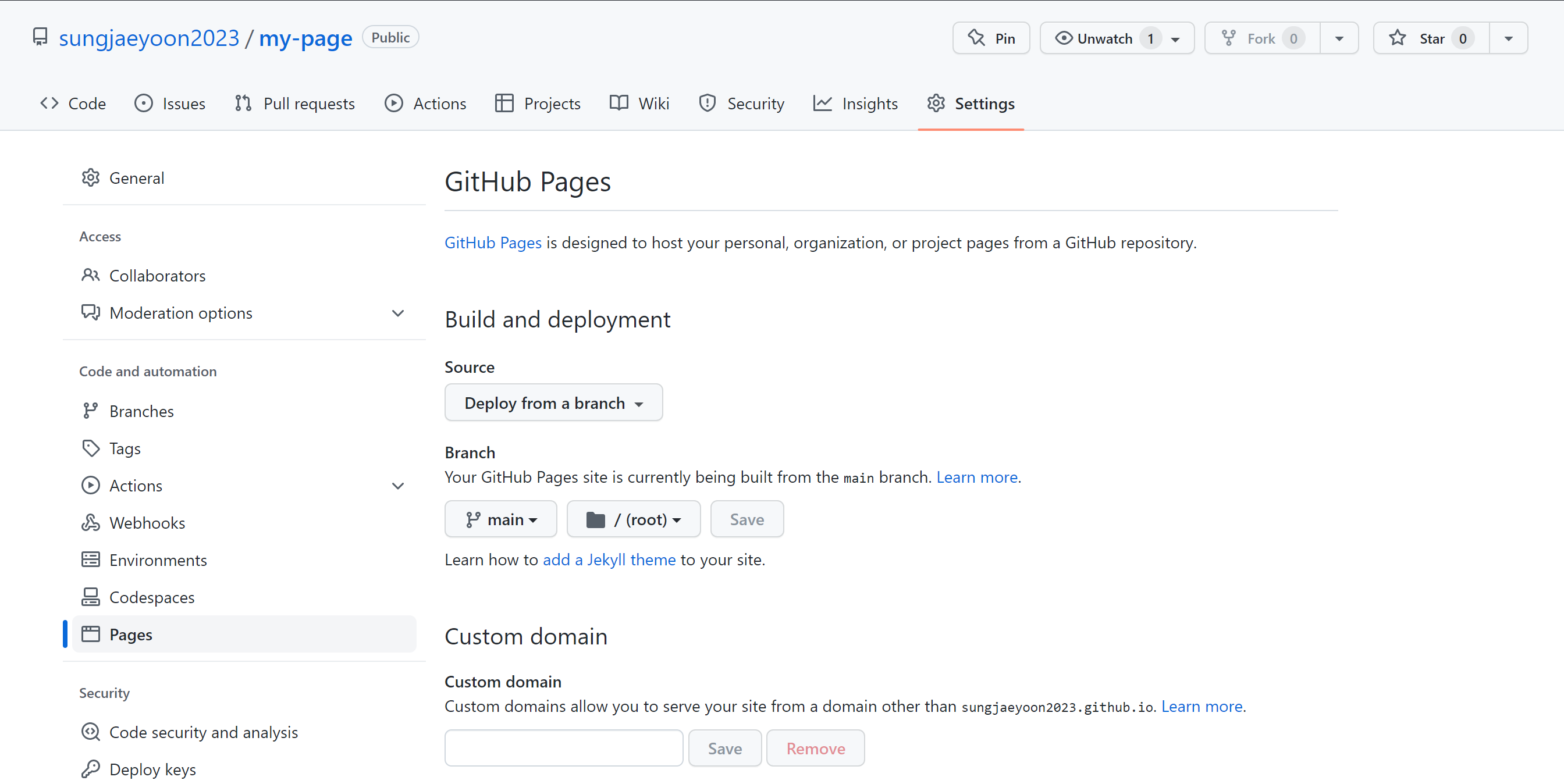Click the Codespaces sidebar icon
This screenshot has width=1564, height=784.
coord(90,597)
